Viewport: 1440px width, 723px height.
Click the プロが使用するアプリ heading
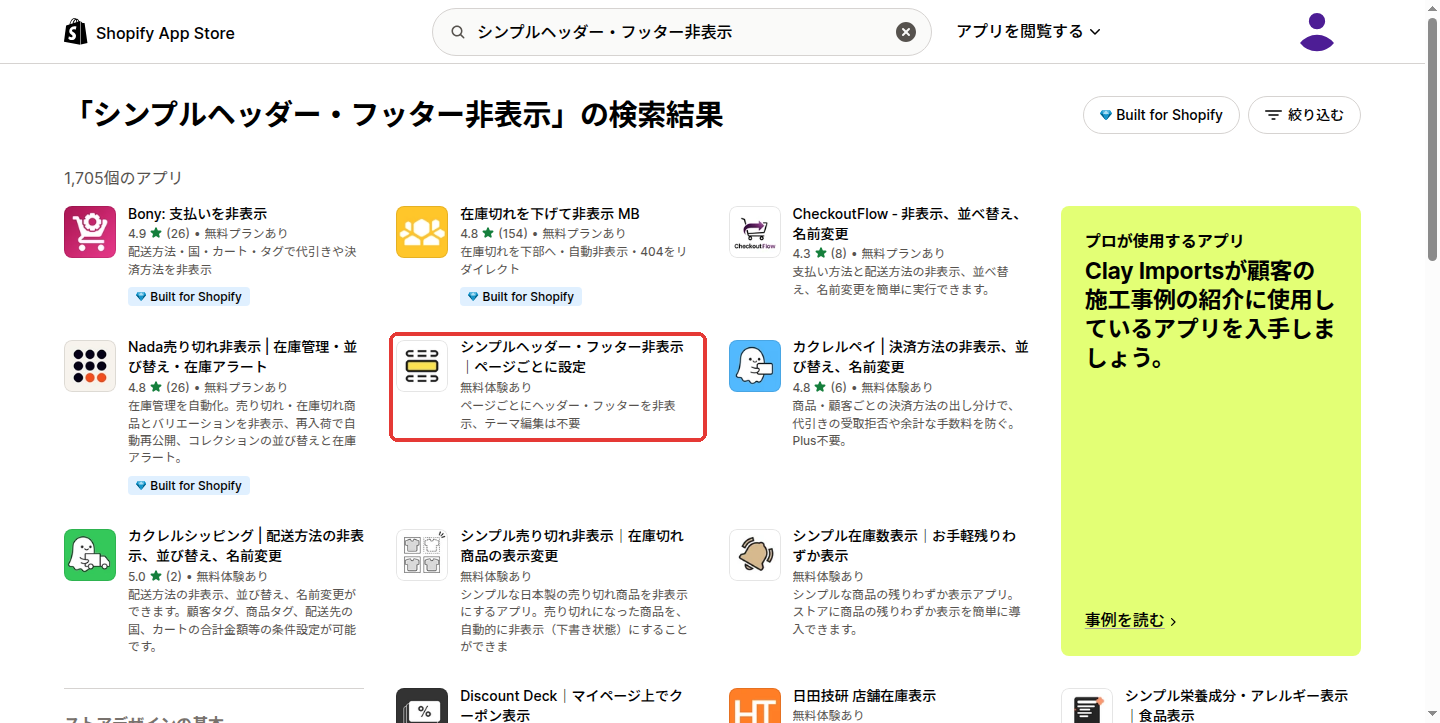point(1165,241)
